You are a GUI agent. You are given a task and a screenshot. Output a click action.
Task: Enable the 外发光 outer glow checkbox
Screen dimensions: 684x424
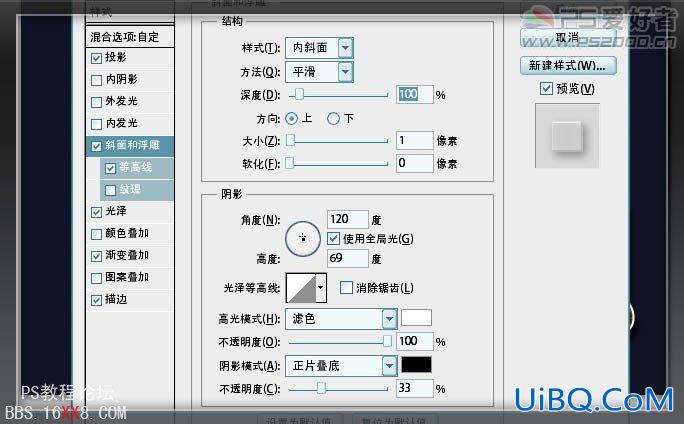(96, 102)
